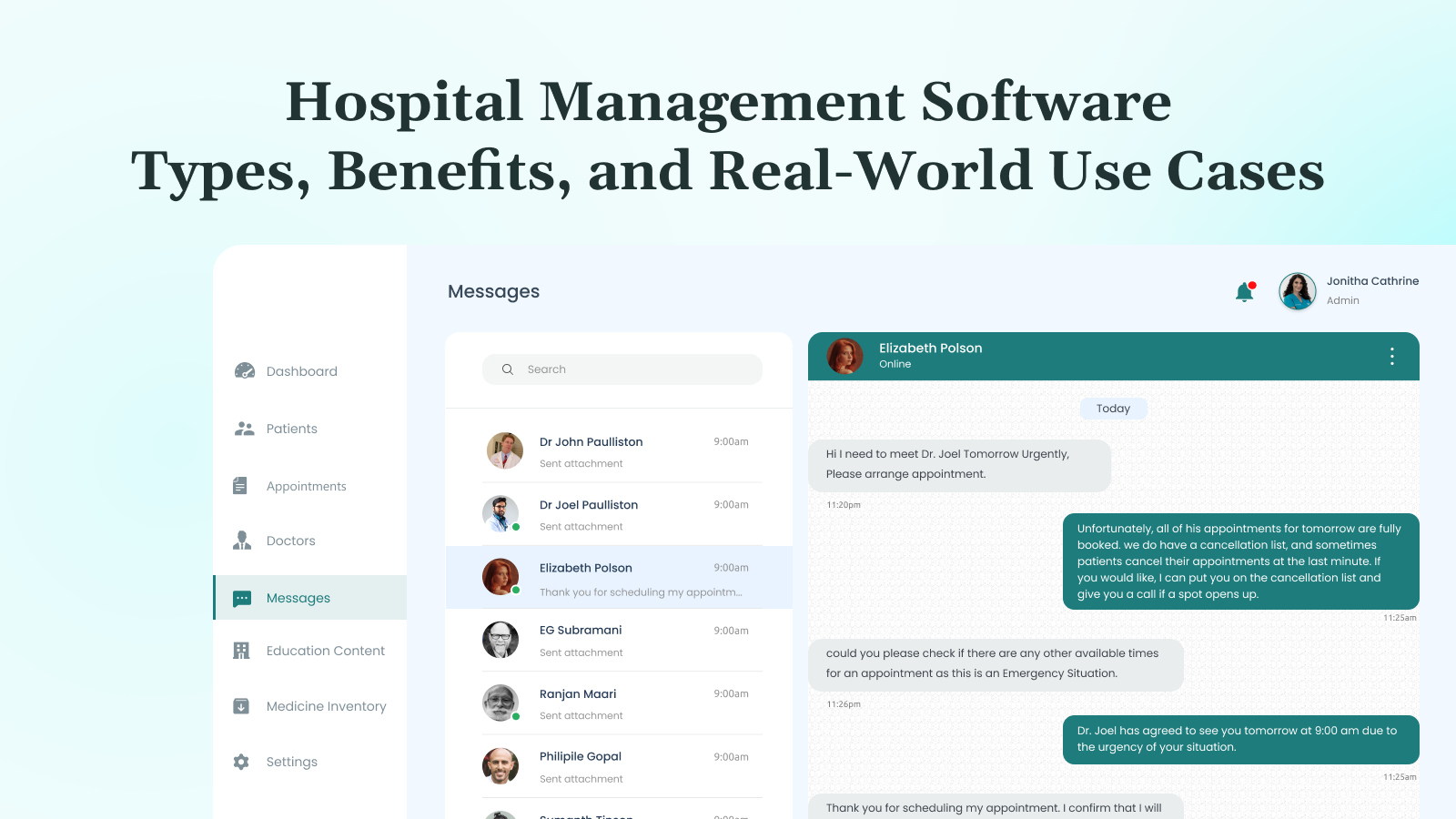Image resolution: width=1456 pixels, height=819 pixels.
Task: Click Ranjan Maari's avatar
Action: (500, 703)
